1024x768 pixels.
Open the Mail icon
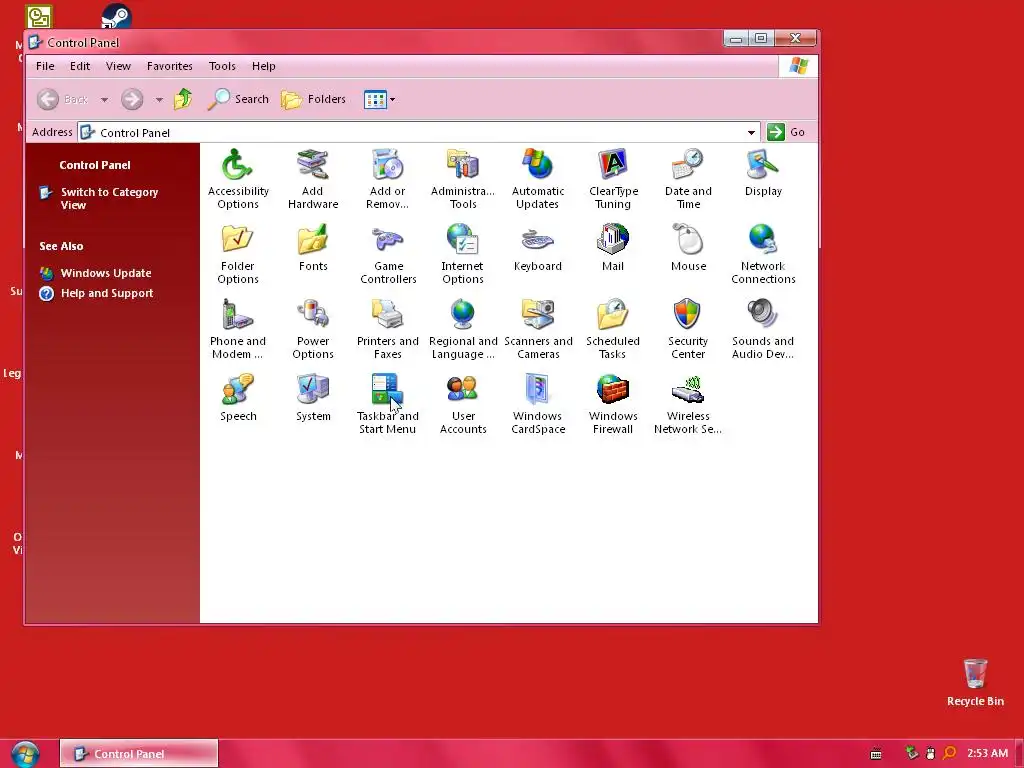point(613,248)
